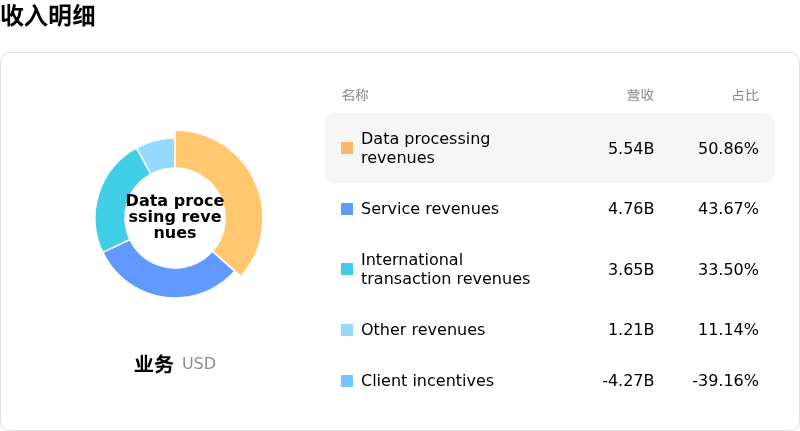Sort by the 占比 column header
800x431 pixels.
[x=745, y=95]
